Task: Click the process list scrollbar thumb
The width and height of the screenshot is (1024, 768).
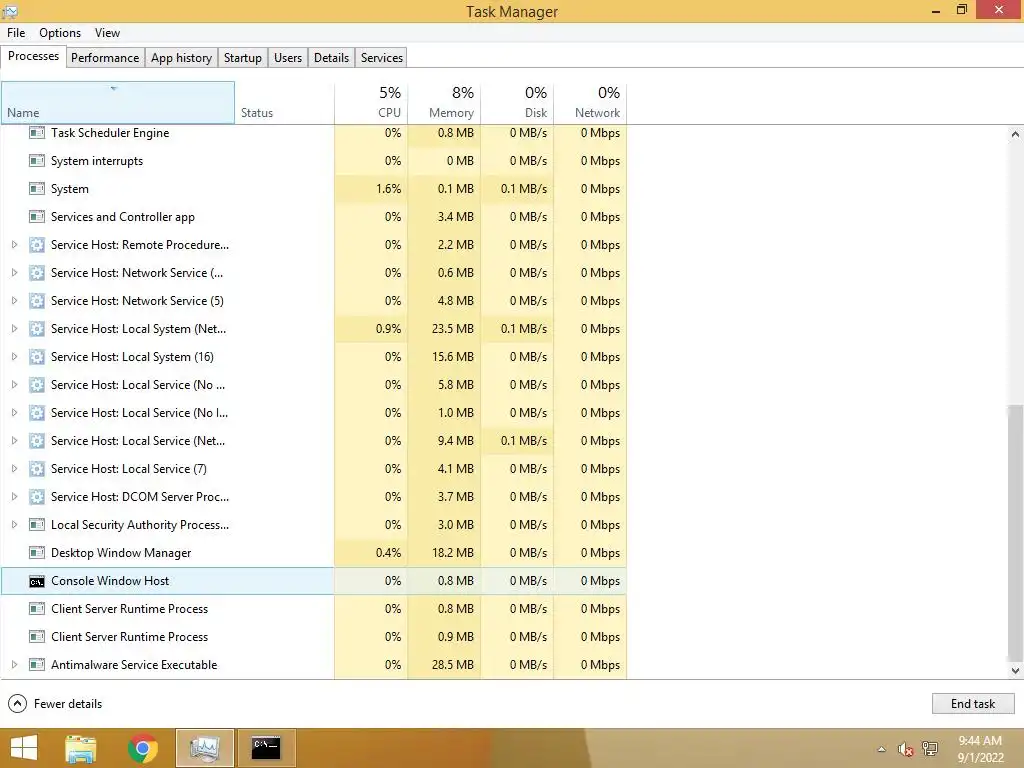Action: [x=1015, y=532]
